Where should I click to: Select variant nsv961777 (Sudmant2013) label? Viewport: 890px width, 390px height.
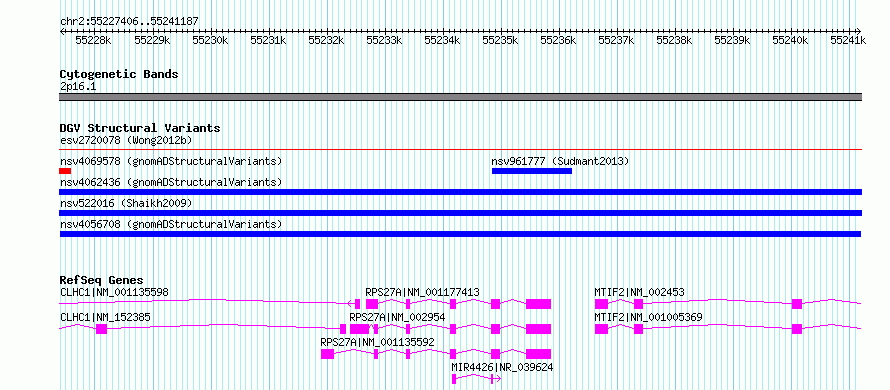pos(560,161)
